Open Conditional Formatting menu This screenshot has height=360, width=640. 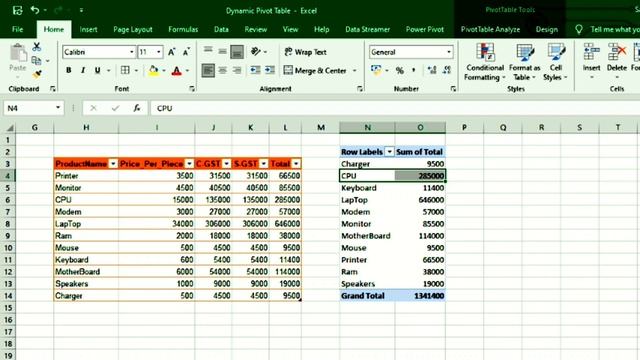485,62
